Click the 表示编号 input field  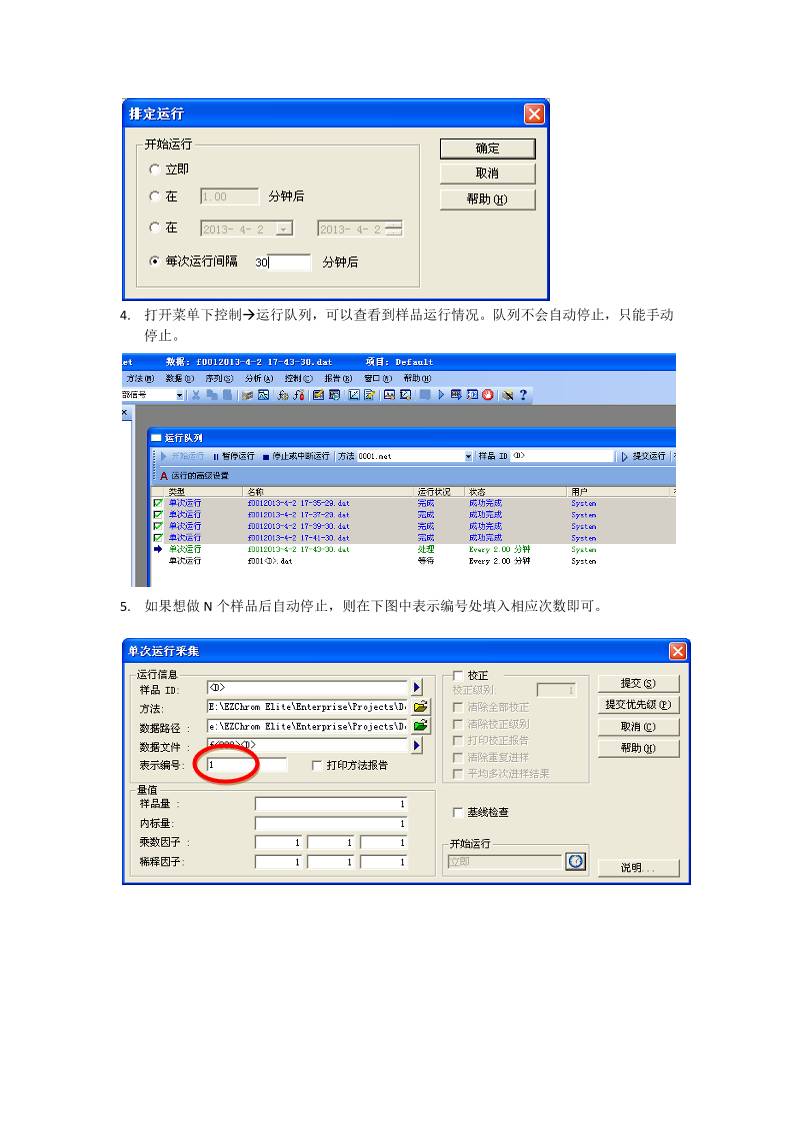coord(247,765)
